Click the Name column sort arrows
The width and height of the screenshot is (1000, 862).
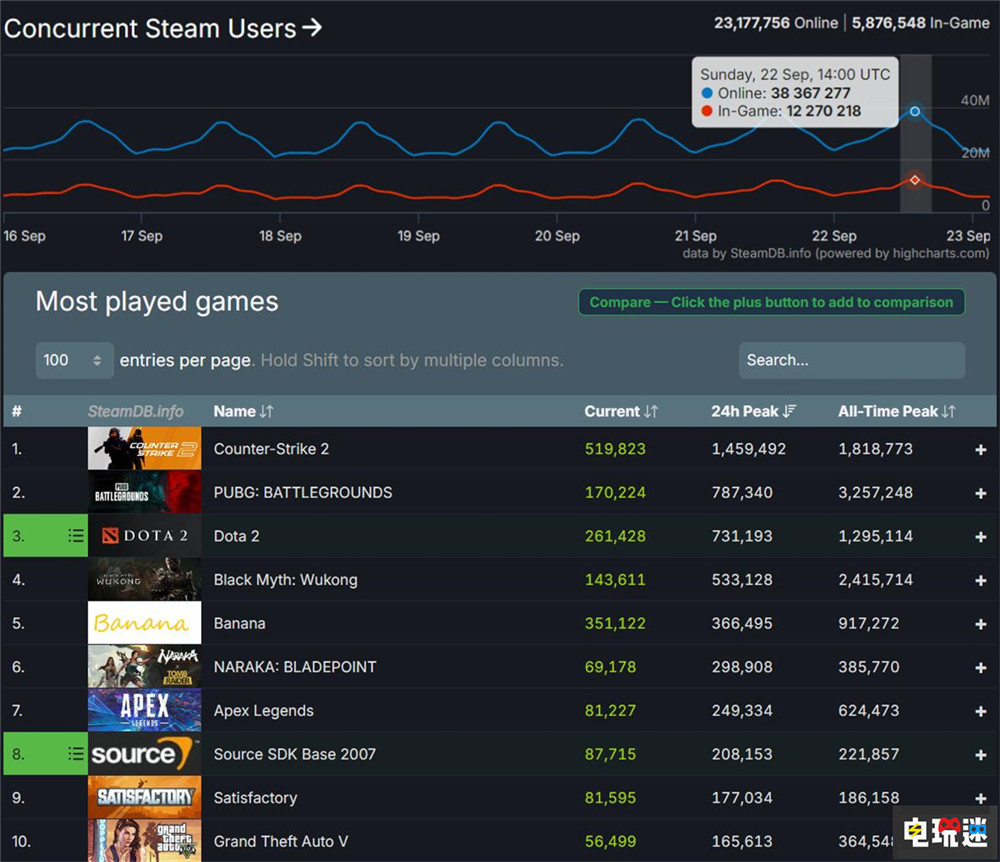266,411
